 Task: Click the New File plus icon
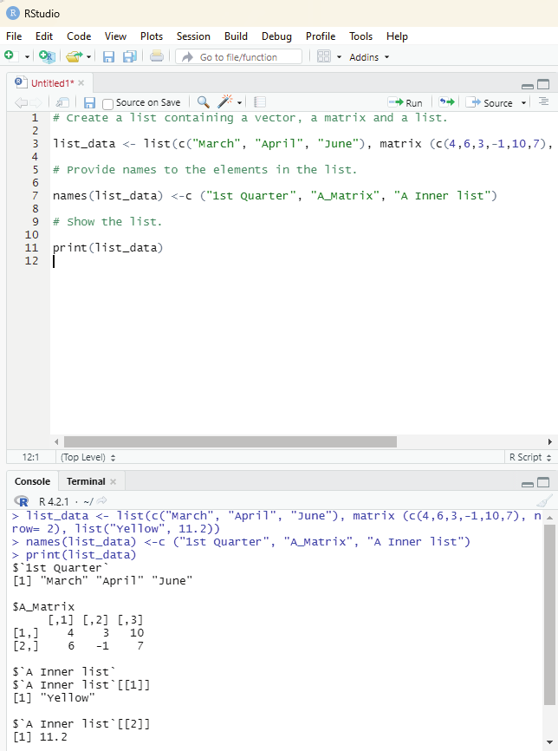pyautogui.click(x=9, y=56)
